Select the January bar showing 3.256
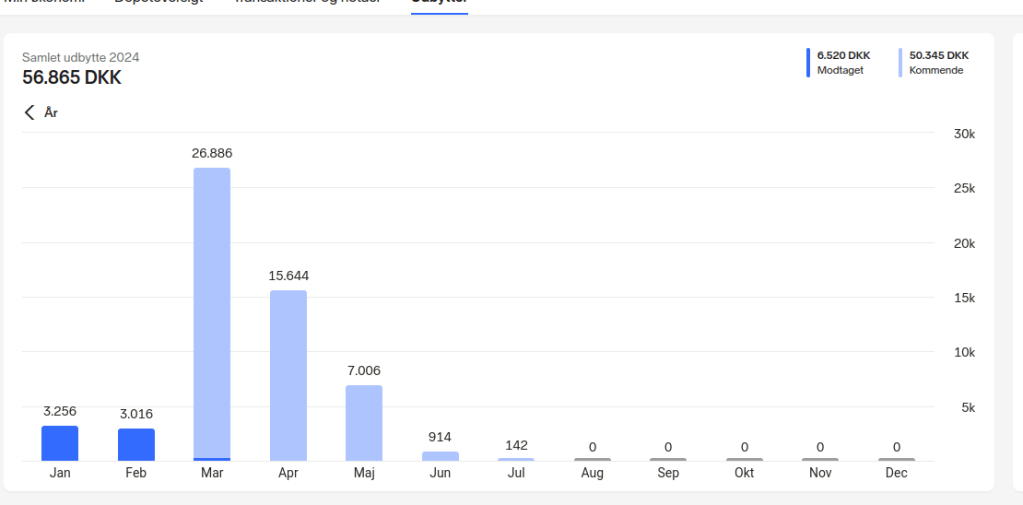1023x505 pixels. pos(60,443)
